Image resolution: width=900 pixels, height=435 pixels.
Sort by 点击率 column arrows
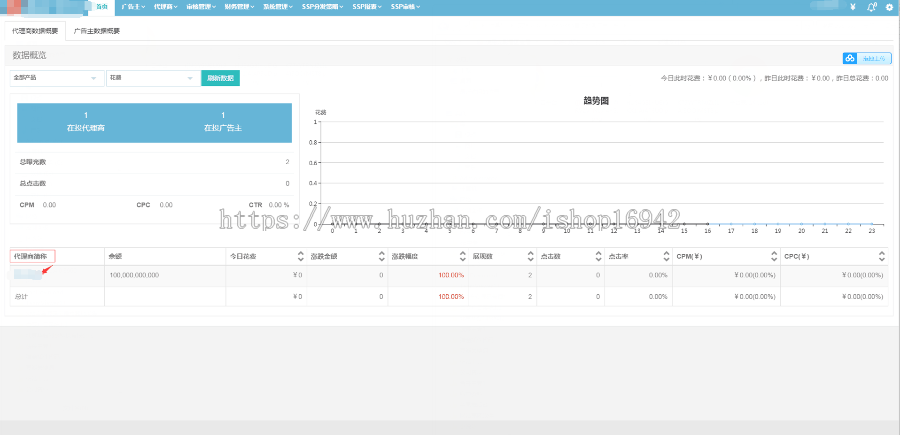[666, 257]
